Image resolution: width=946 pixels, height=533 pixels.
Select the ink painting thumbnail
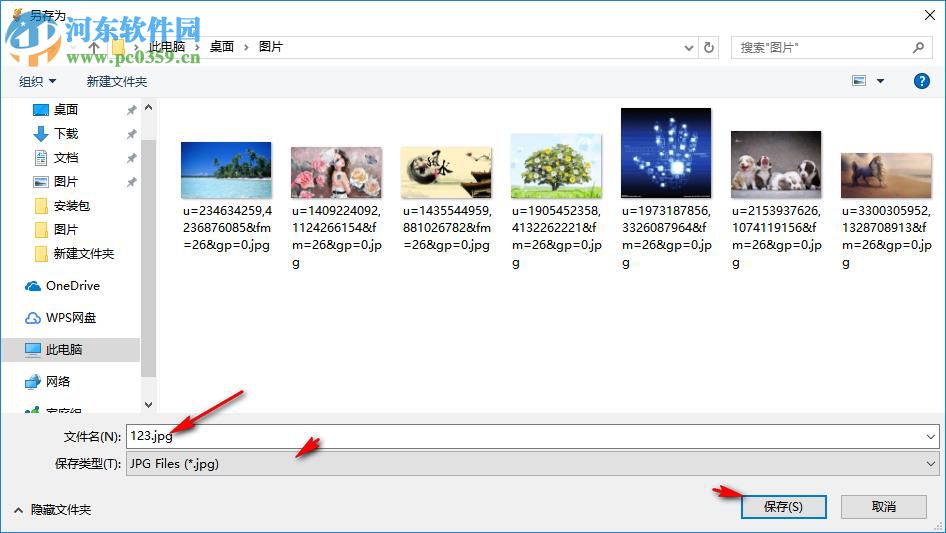click(446, 173)
